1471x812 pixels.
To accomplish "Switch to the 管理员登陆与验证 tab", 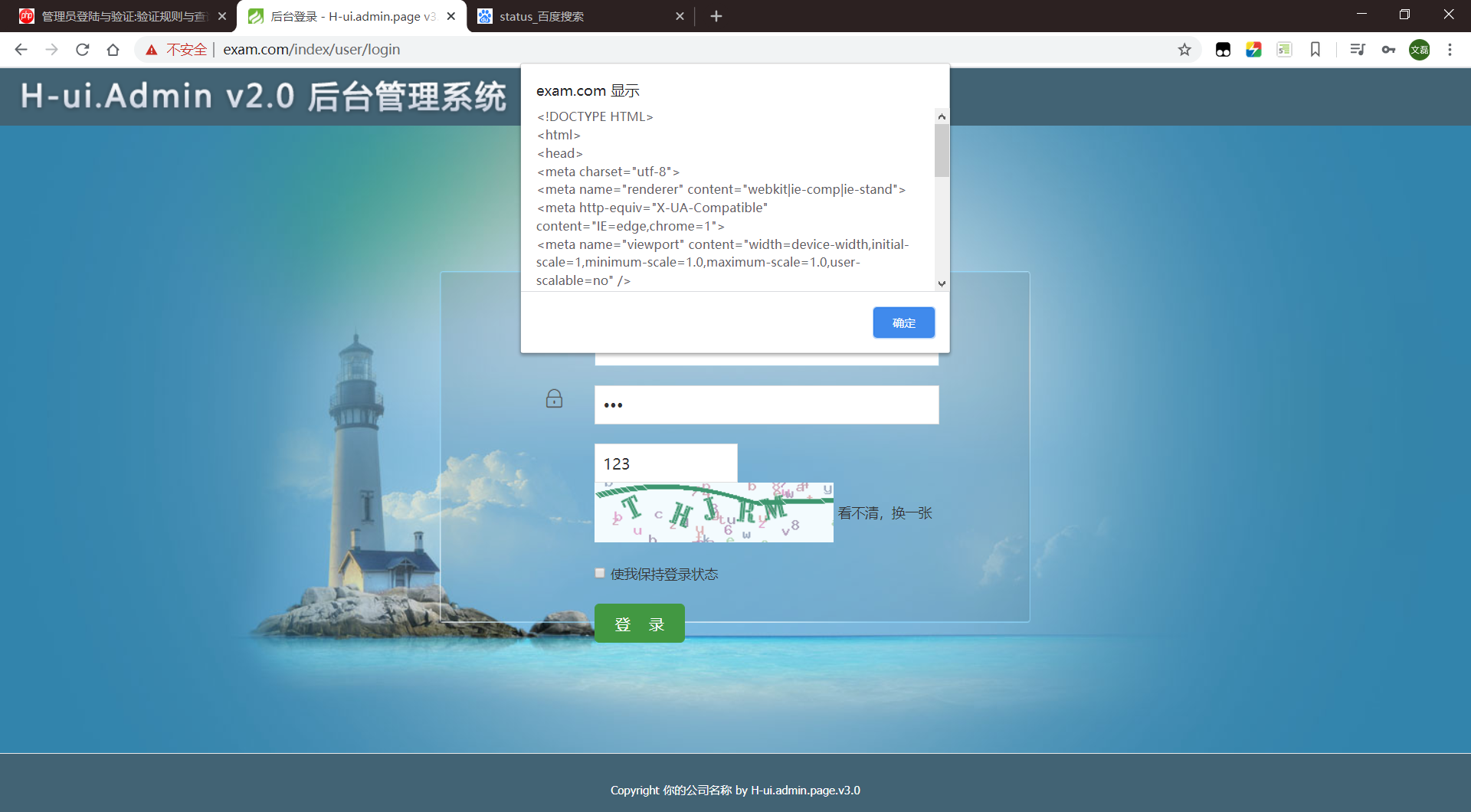I will click(115, 15).
